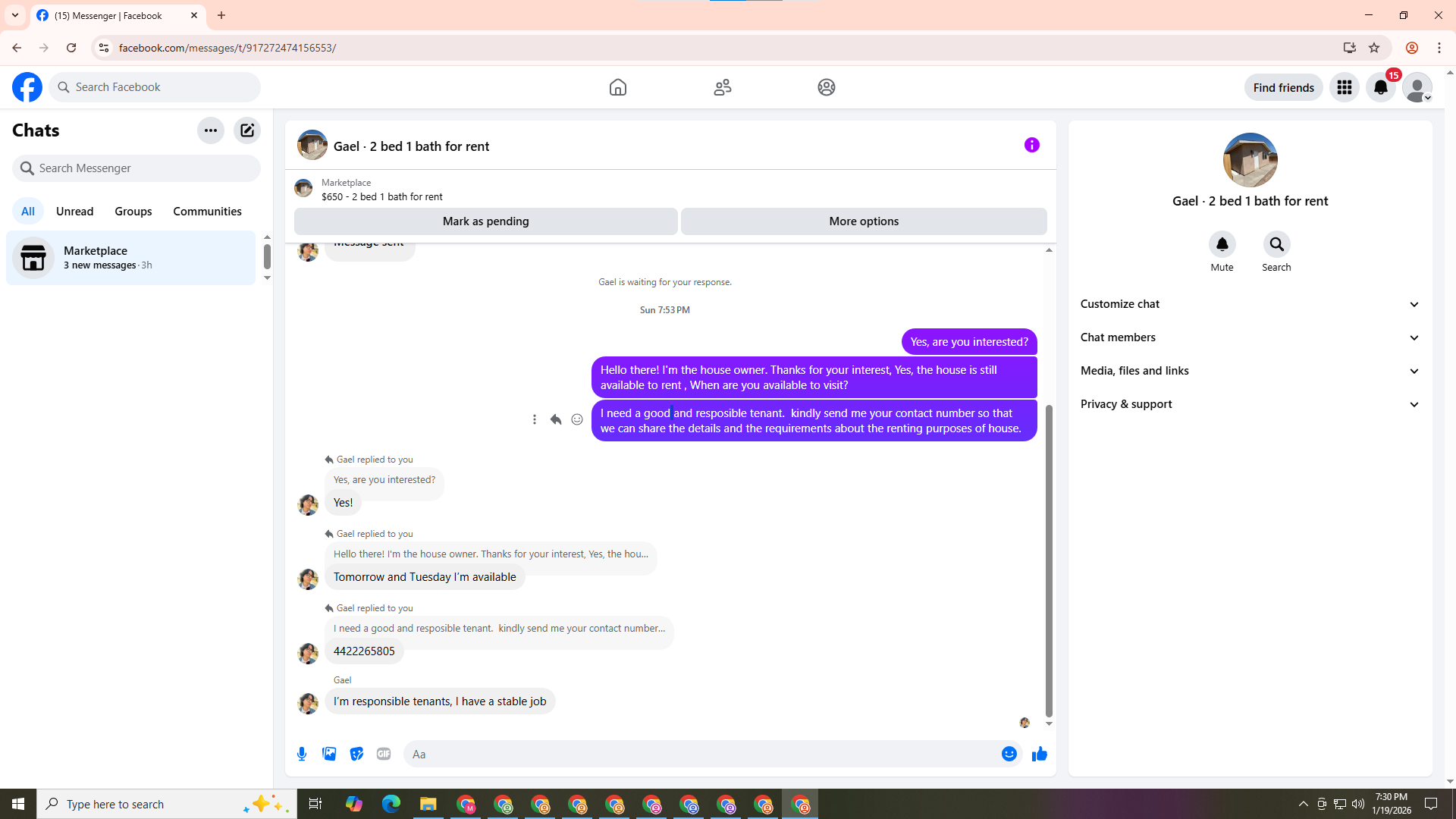Image resolution: width=1456 pixels, height=819 pixels.
Task: Switch to the Communities tab
Action: (207, 211)
